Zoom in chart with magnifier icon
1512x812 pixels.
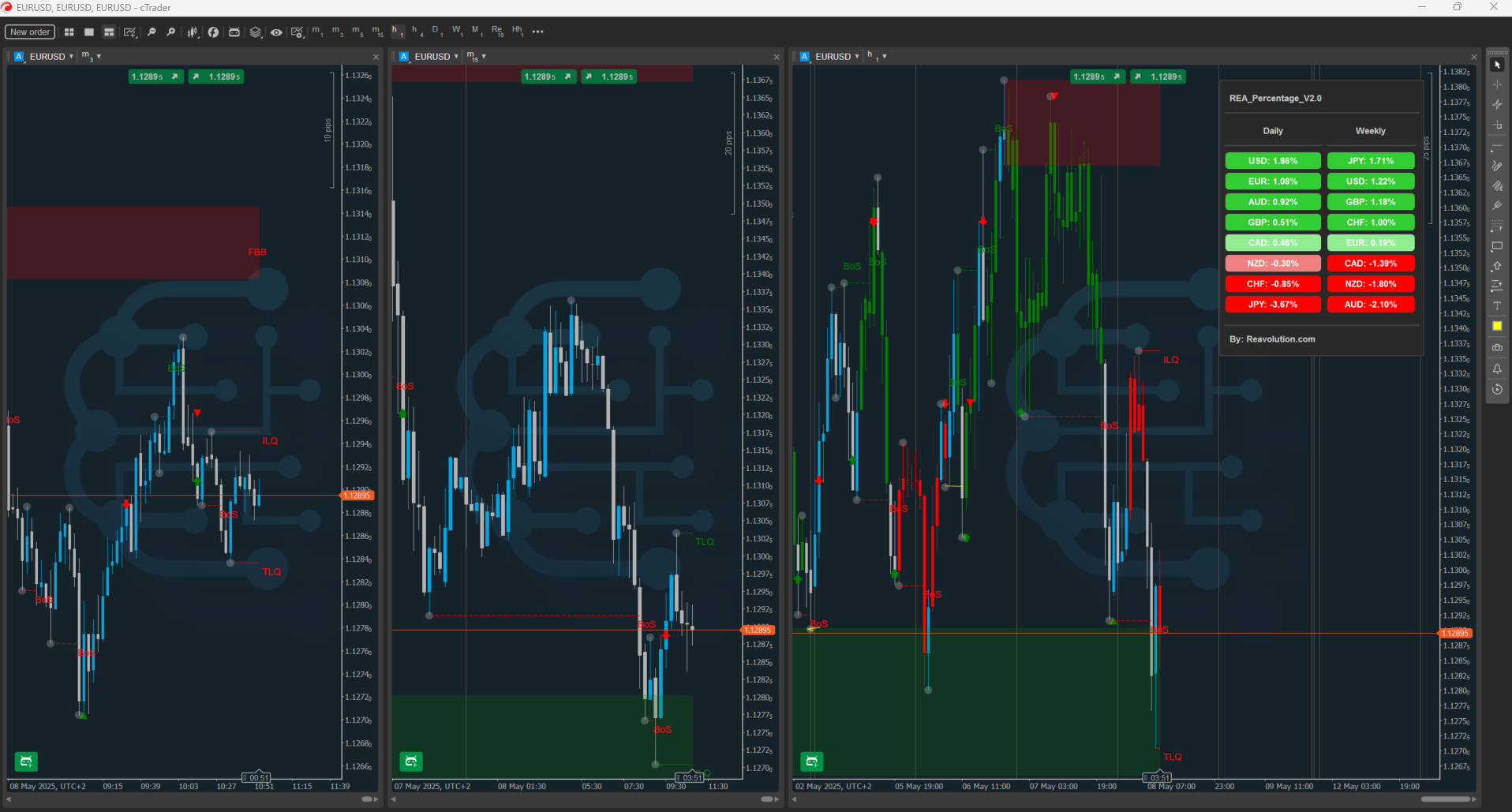pos(170,32)
